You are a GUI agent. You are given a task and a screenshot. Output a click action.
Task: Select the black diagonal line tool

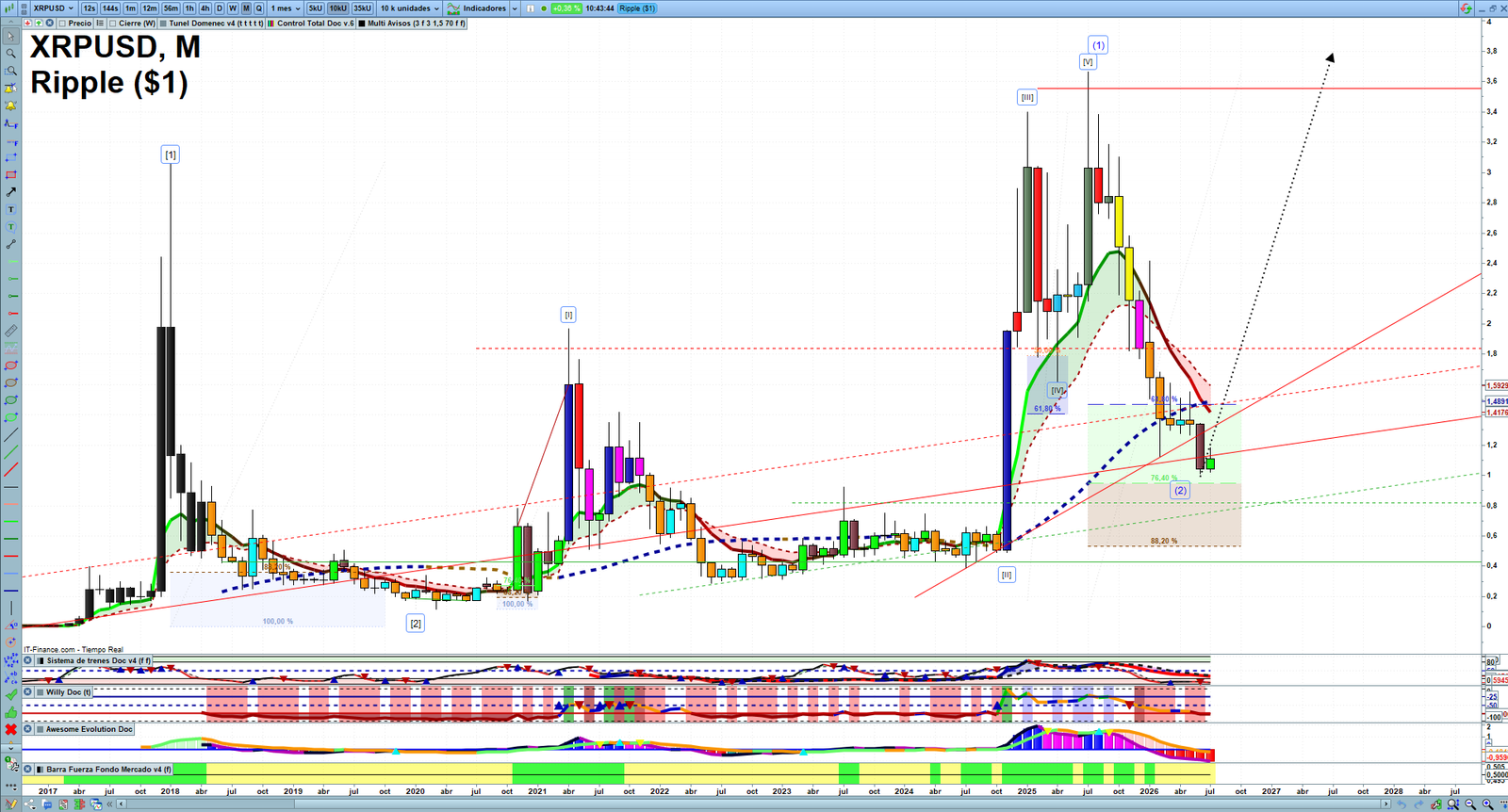tap(11, 434)
